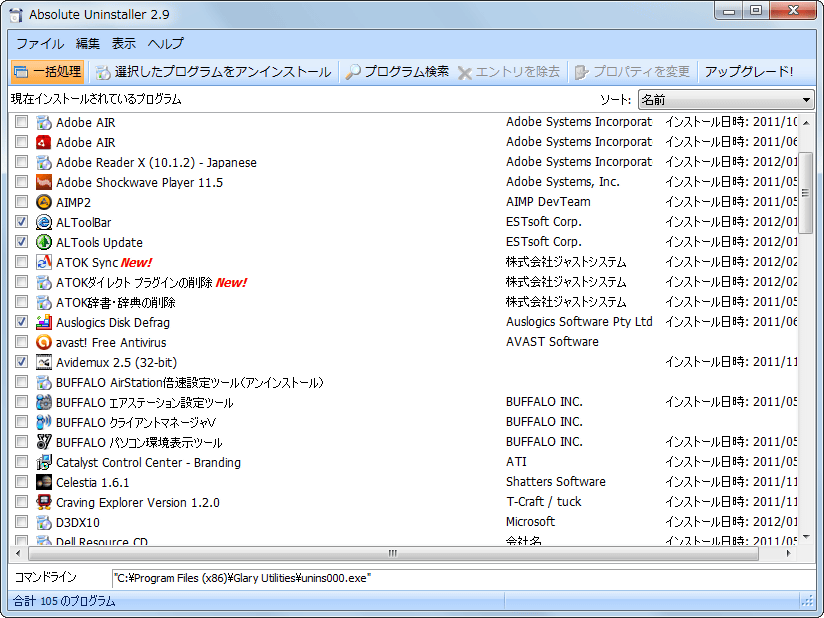This screenshot has width=824, height=618.
Task: Open the 編集 menu
Action: [87, 44]
